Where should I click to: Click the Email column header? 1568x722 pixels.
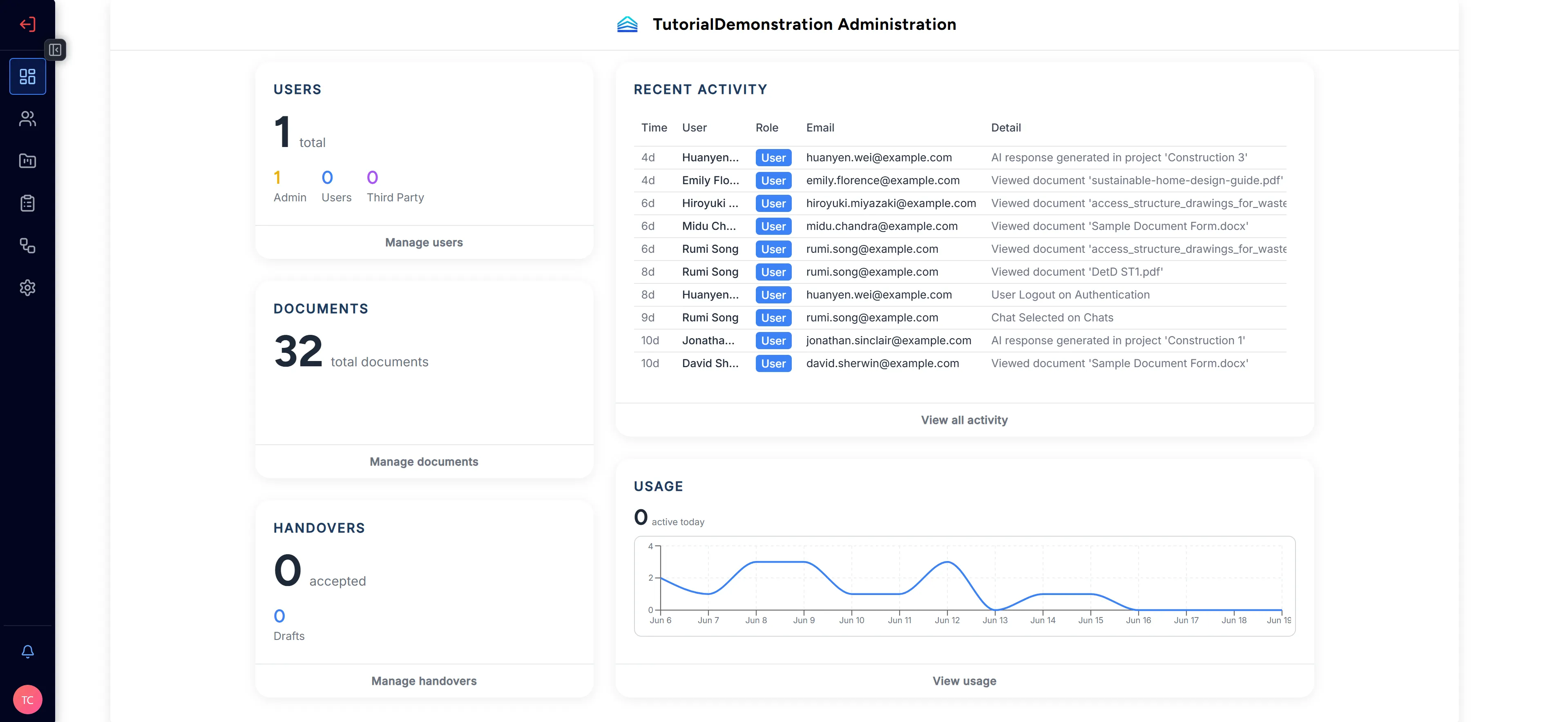tap(820, 128)
